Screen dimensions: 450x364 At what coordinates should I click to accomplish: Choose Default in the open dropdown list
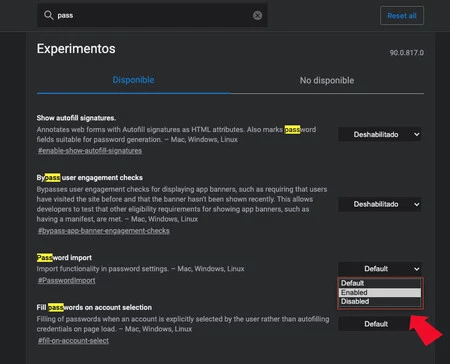(x=380, y=283)
